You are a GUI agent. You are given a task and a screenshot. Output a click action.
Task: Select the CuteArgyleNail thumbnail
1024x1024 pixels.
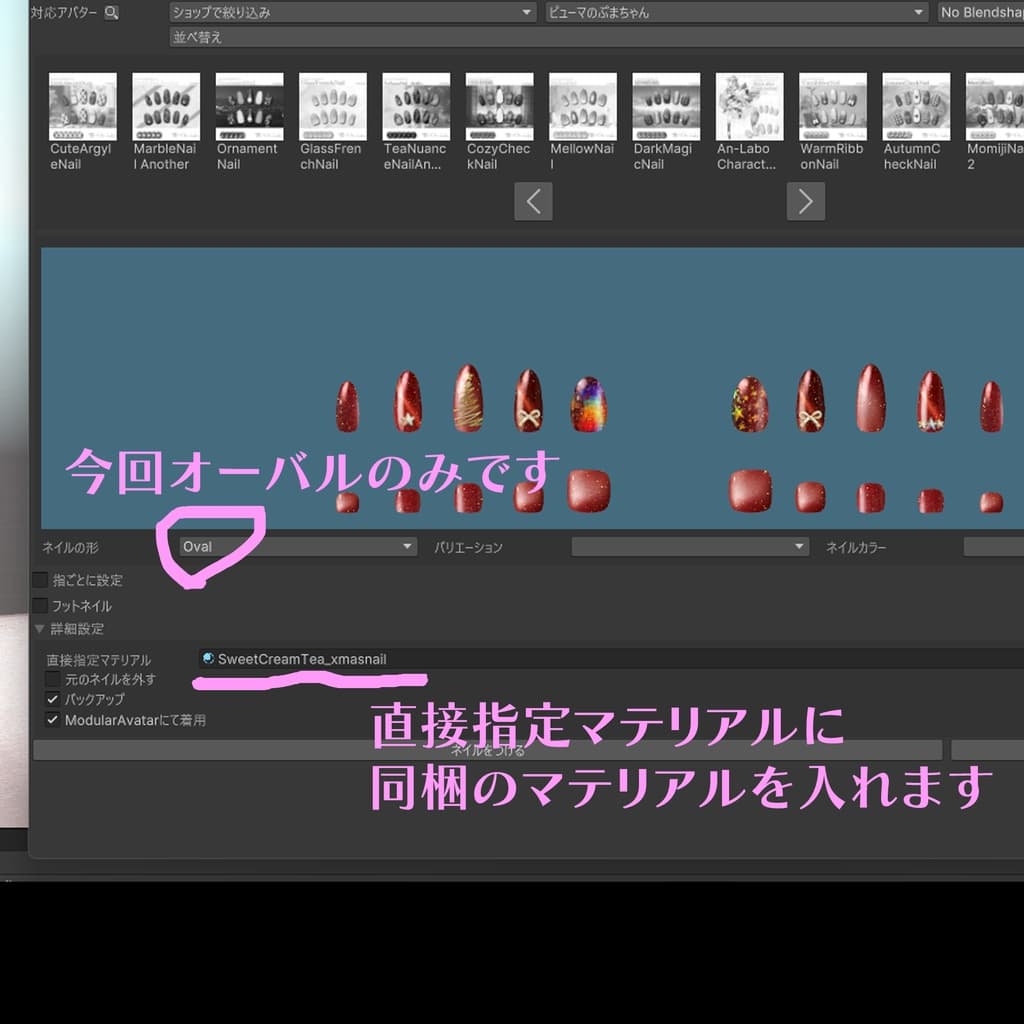tap(82, 107)
